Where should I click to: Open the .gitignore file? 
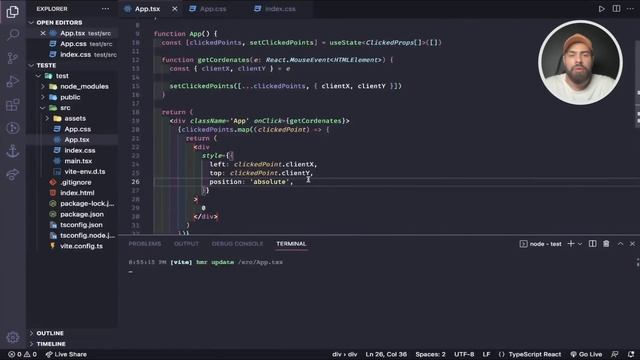(x=76, y=182)
